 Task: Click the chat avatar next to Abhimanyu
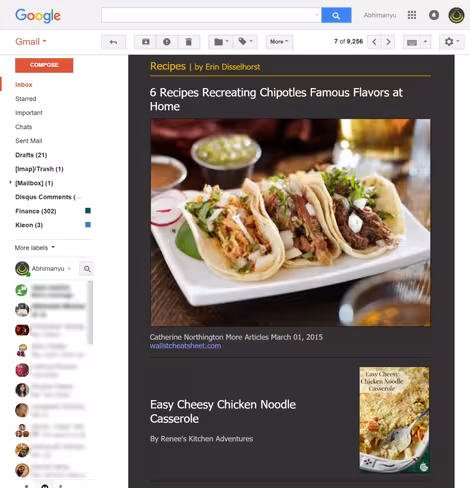coord(22,269)
